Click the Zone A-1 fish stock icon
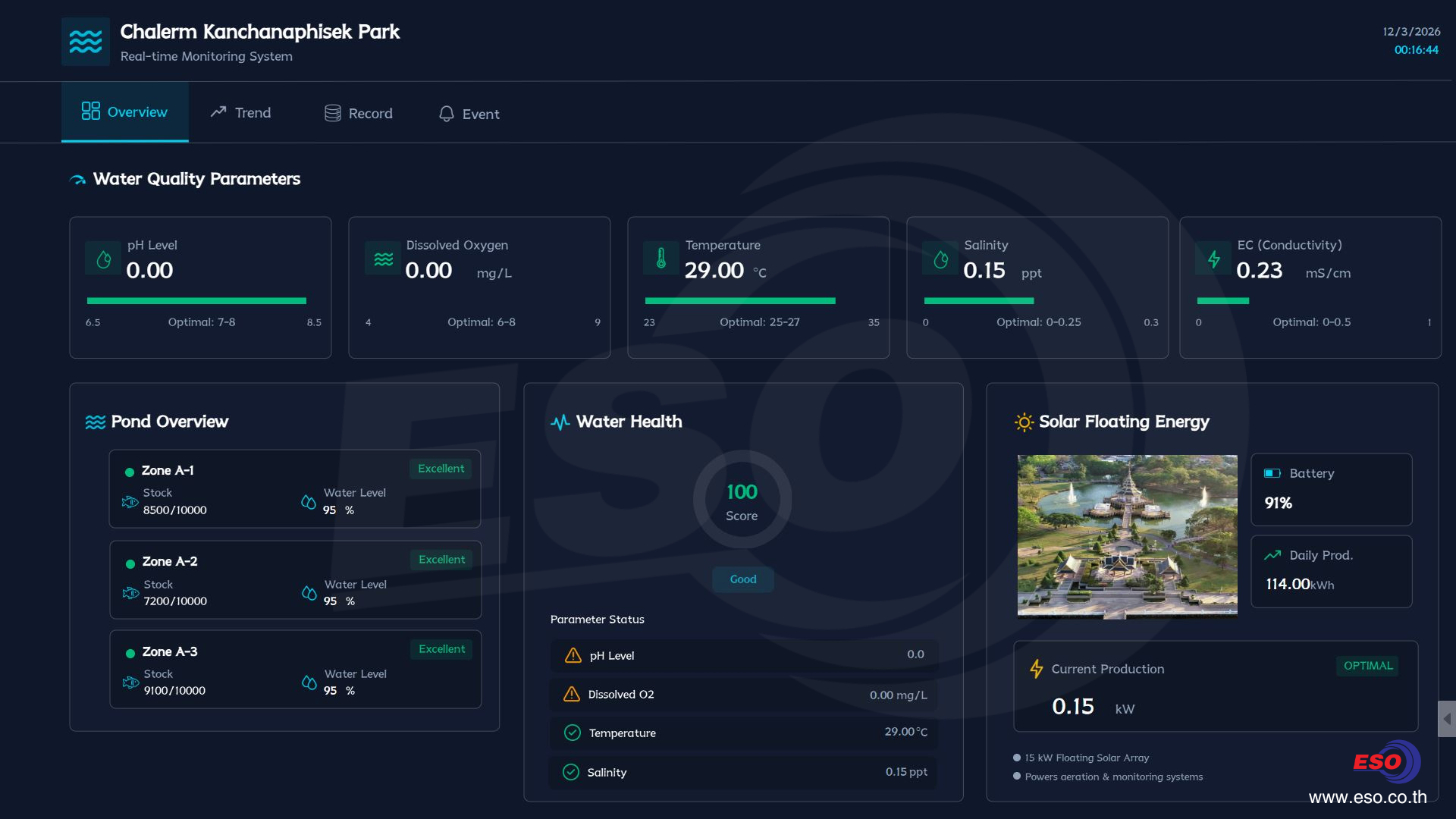 (130, 502)
